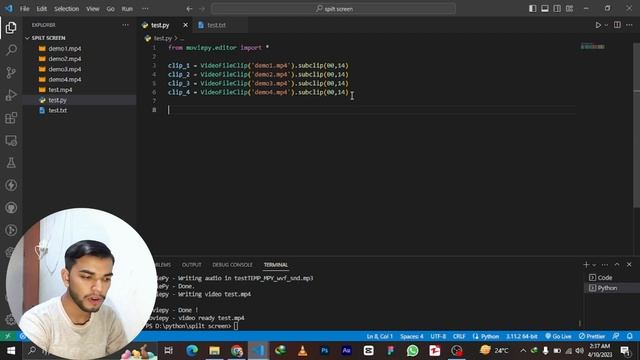Open the overflow menu ellipsis in menu bar
Viewport: 640px width, 360px height.
click(145, 9)
